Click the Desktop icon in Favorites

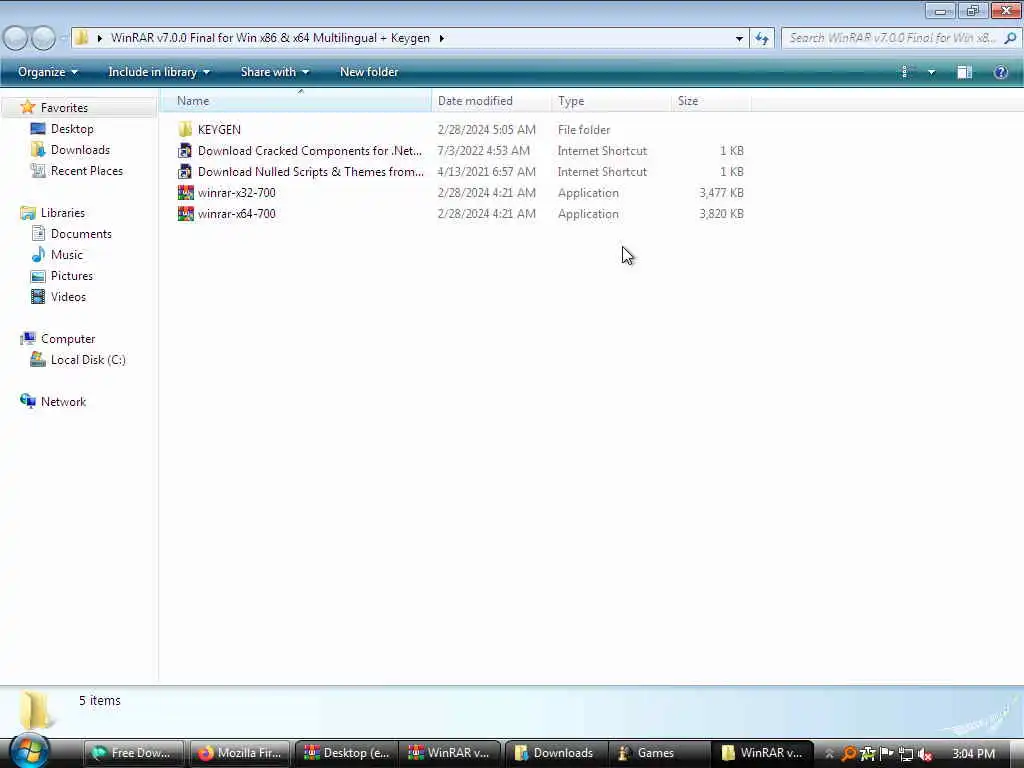tap(38, 129)
